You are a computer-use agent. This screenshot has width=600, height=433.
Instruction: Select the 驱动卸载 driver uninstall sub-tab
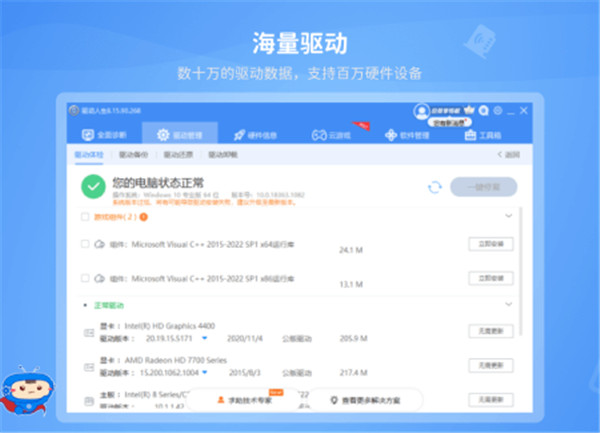[223, 155]
